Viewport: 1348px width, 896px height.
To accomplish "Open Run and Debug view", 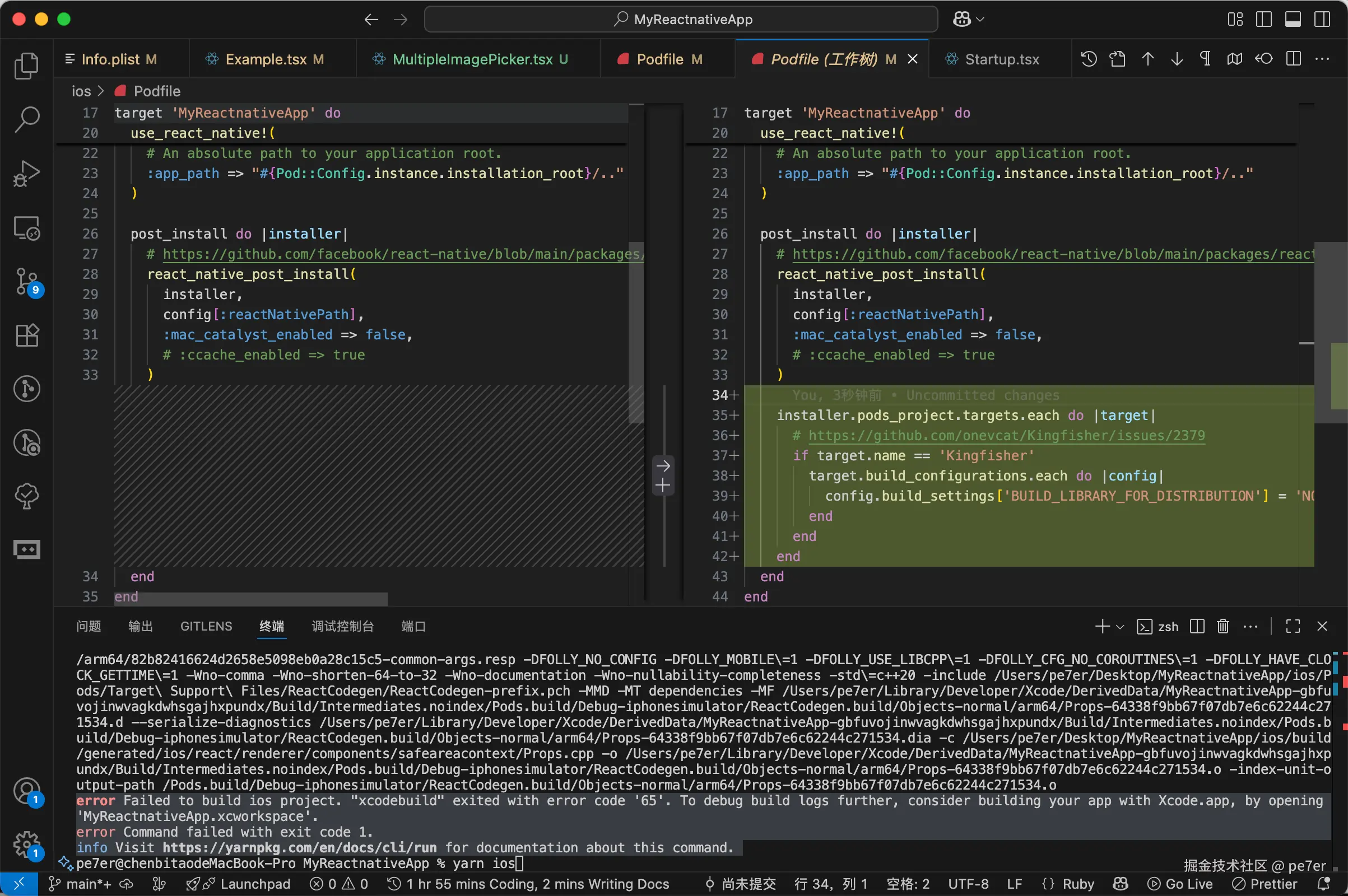I will point(26,173).
